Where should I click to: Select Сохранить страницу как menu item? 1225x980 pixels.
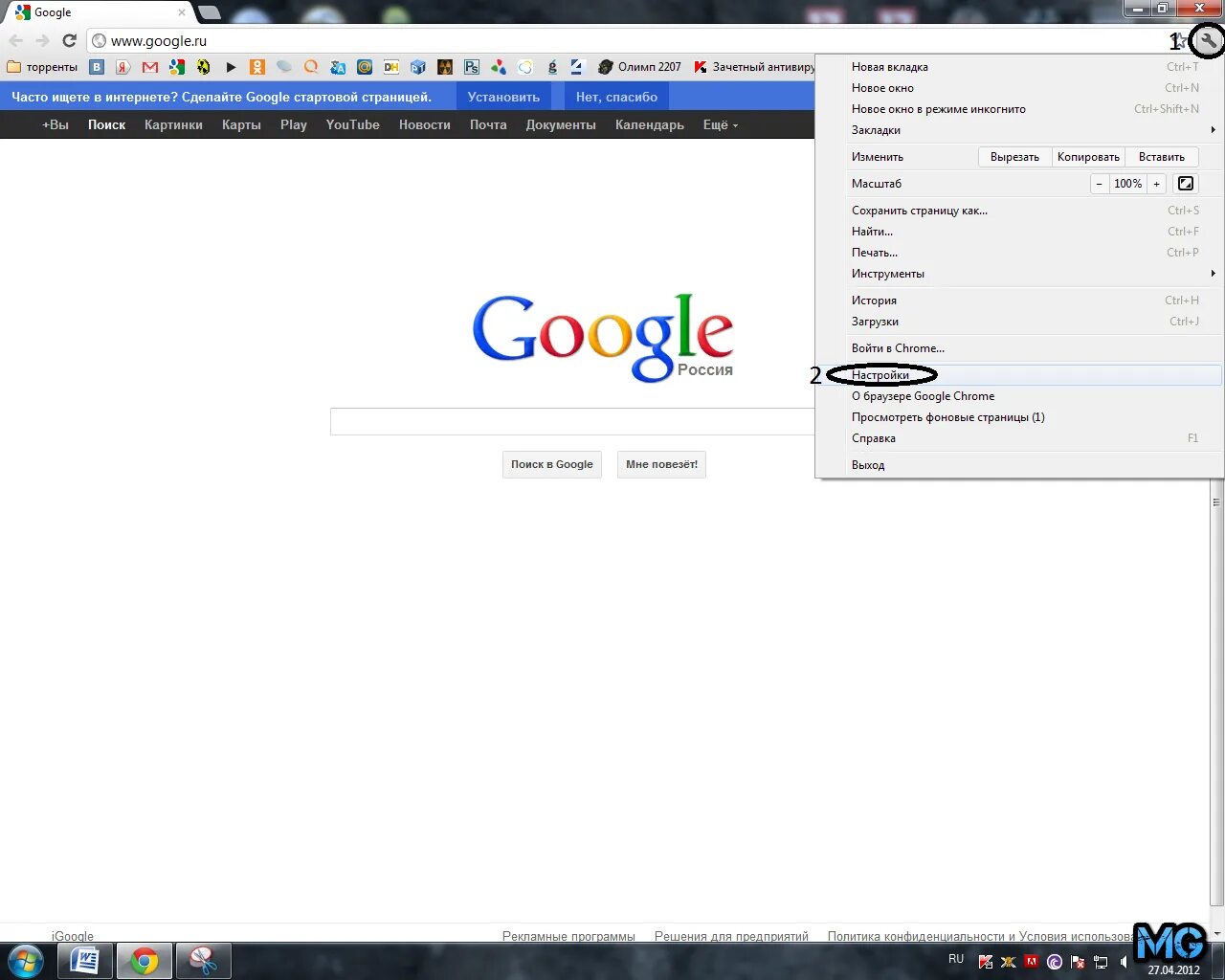click(x=1019, y=211)
